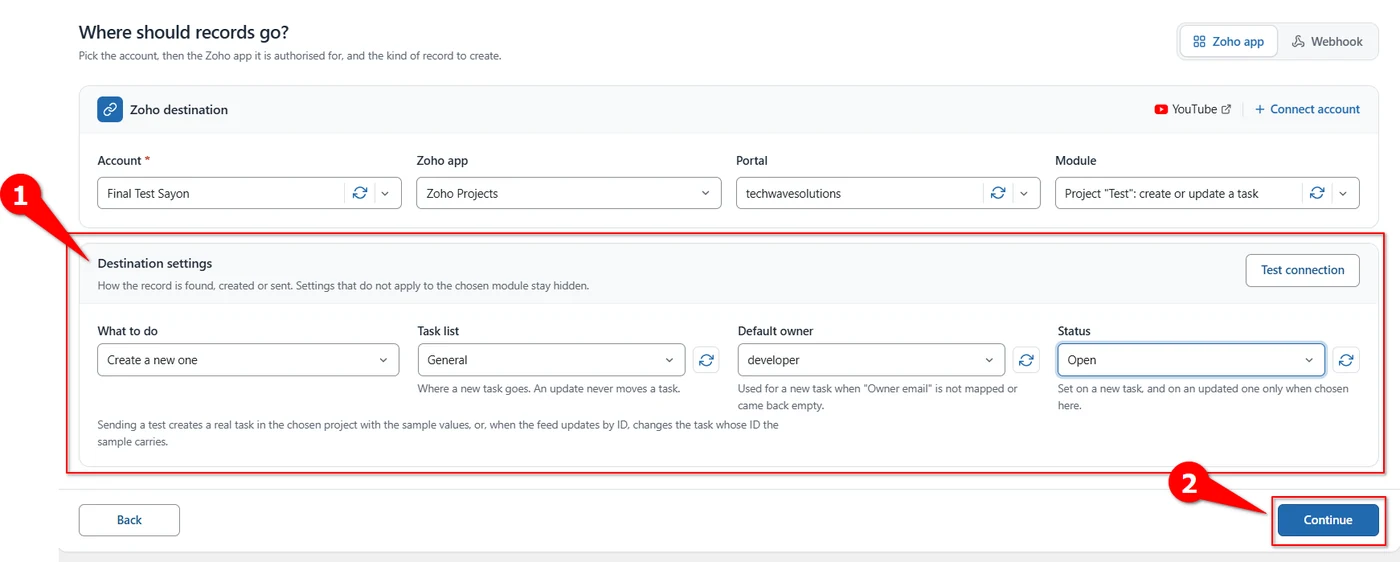The image size is (1400, 562).
Task: Refresh the Default owner options
Action: pos(1026,360)
